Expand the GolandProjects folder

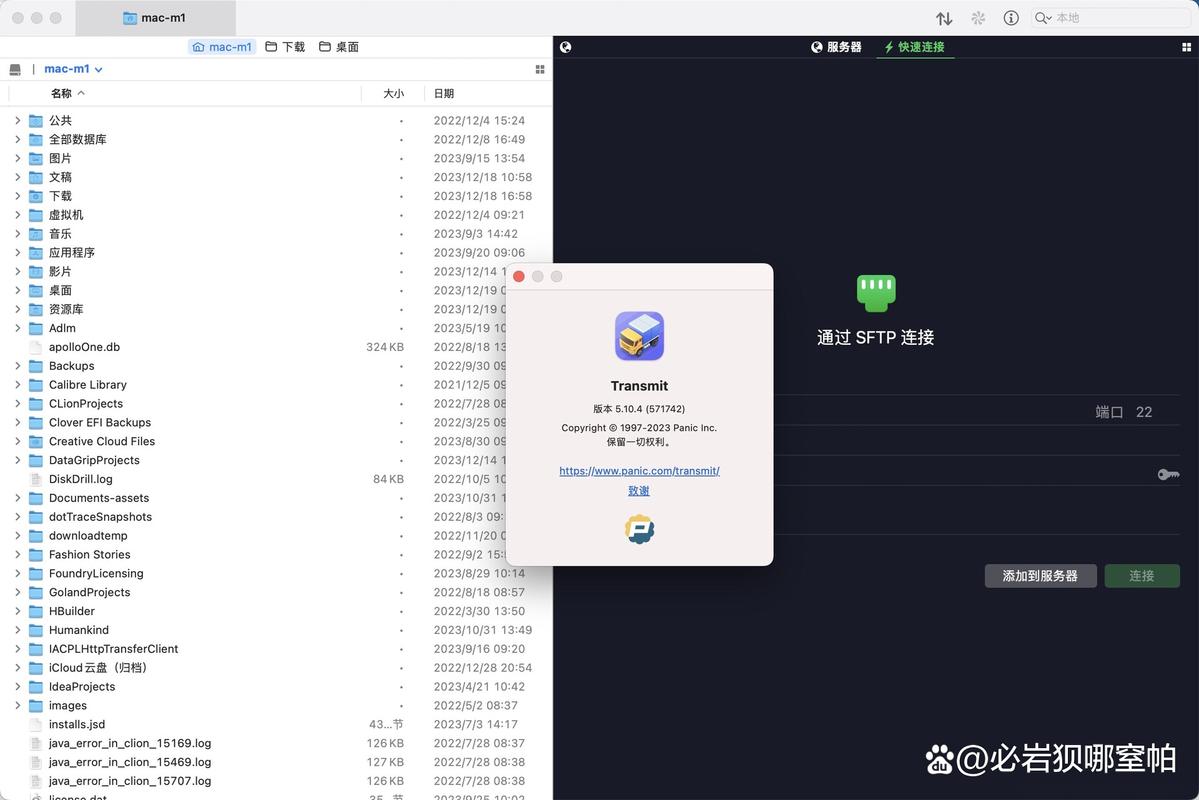pos(18,592)
